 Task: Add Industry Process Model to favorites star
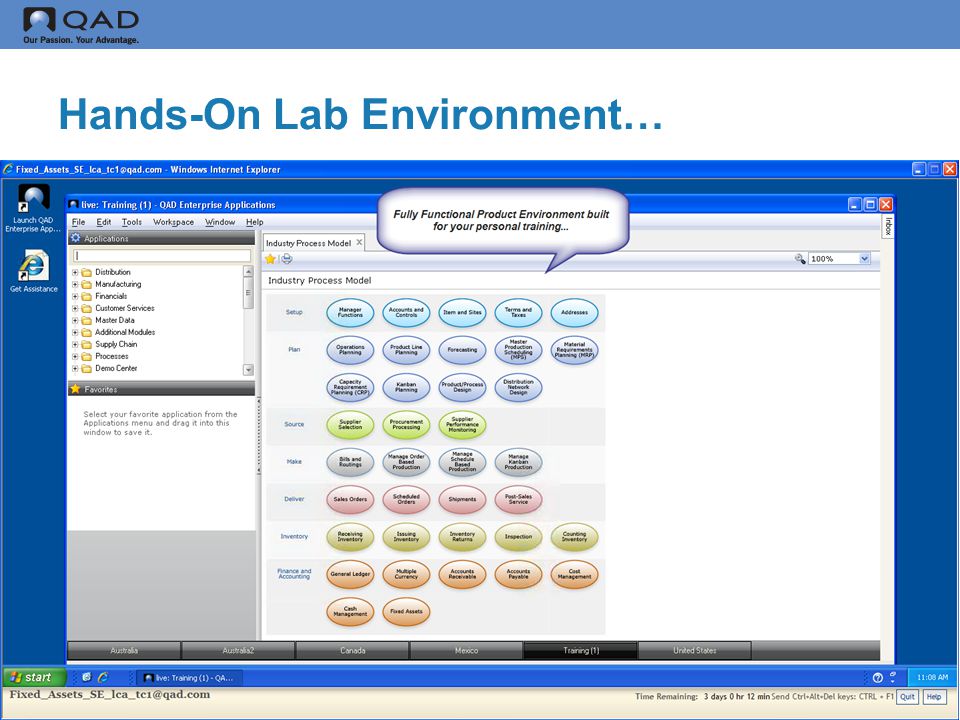[270, 259]
